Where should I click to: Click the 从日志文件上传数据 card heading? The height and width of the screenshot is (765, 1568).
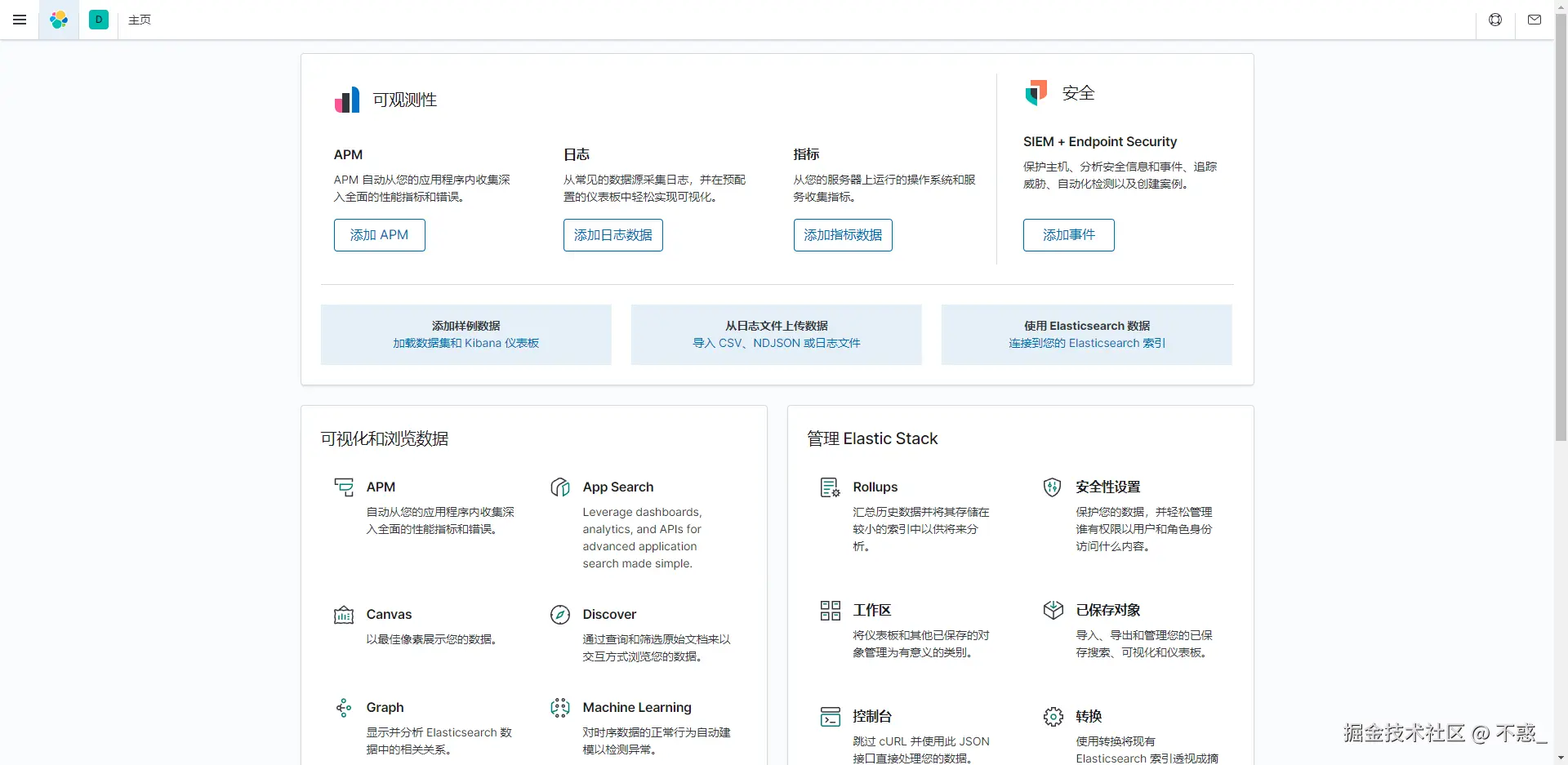(777, 326)
